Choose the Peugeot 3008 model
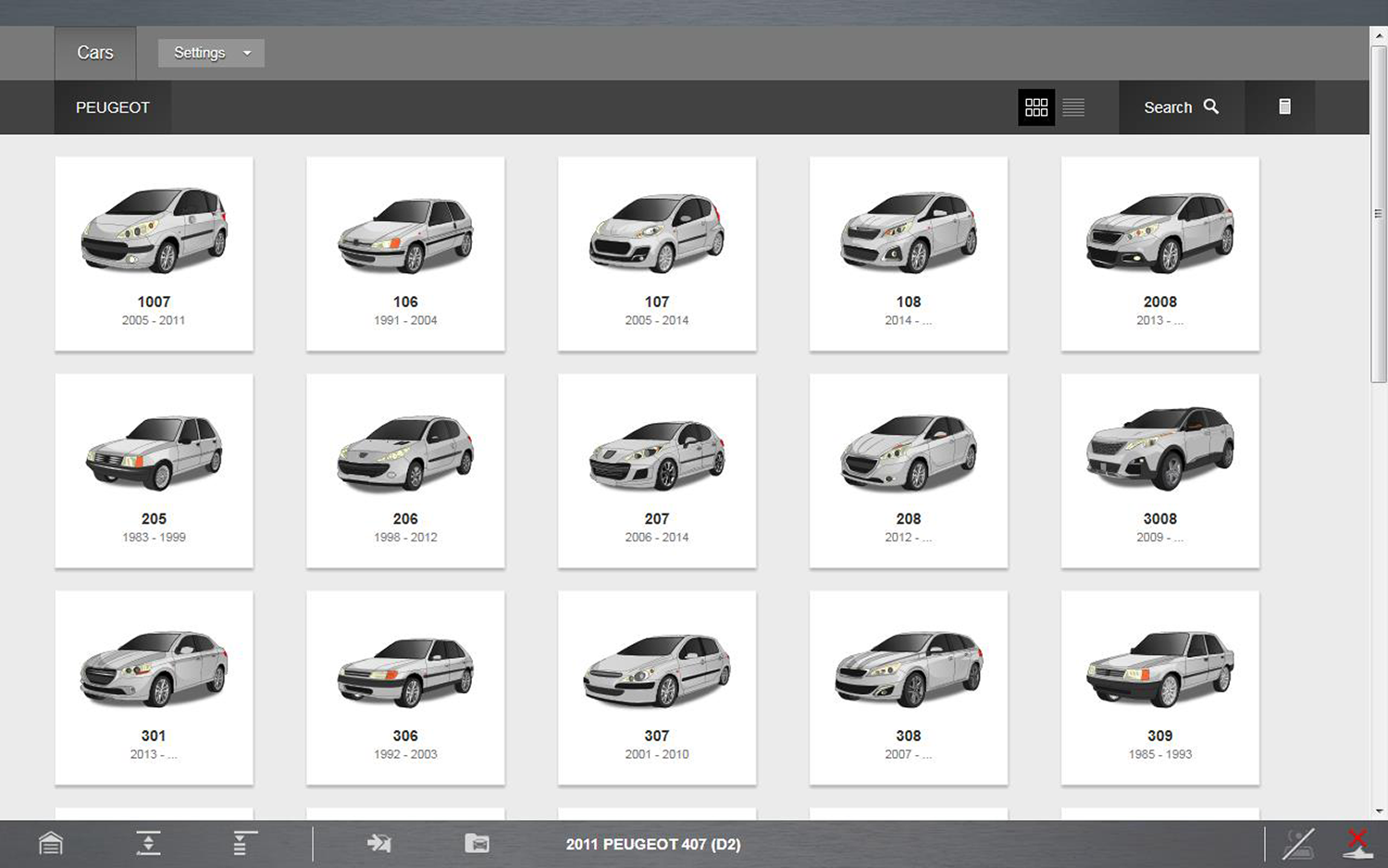The width and height of the screenshot is (1388, 868). (x=1159, y=470)
